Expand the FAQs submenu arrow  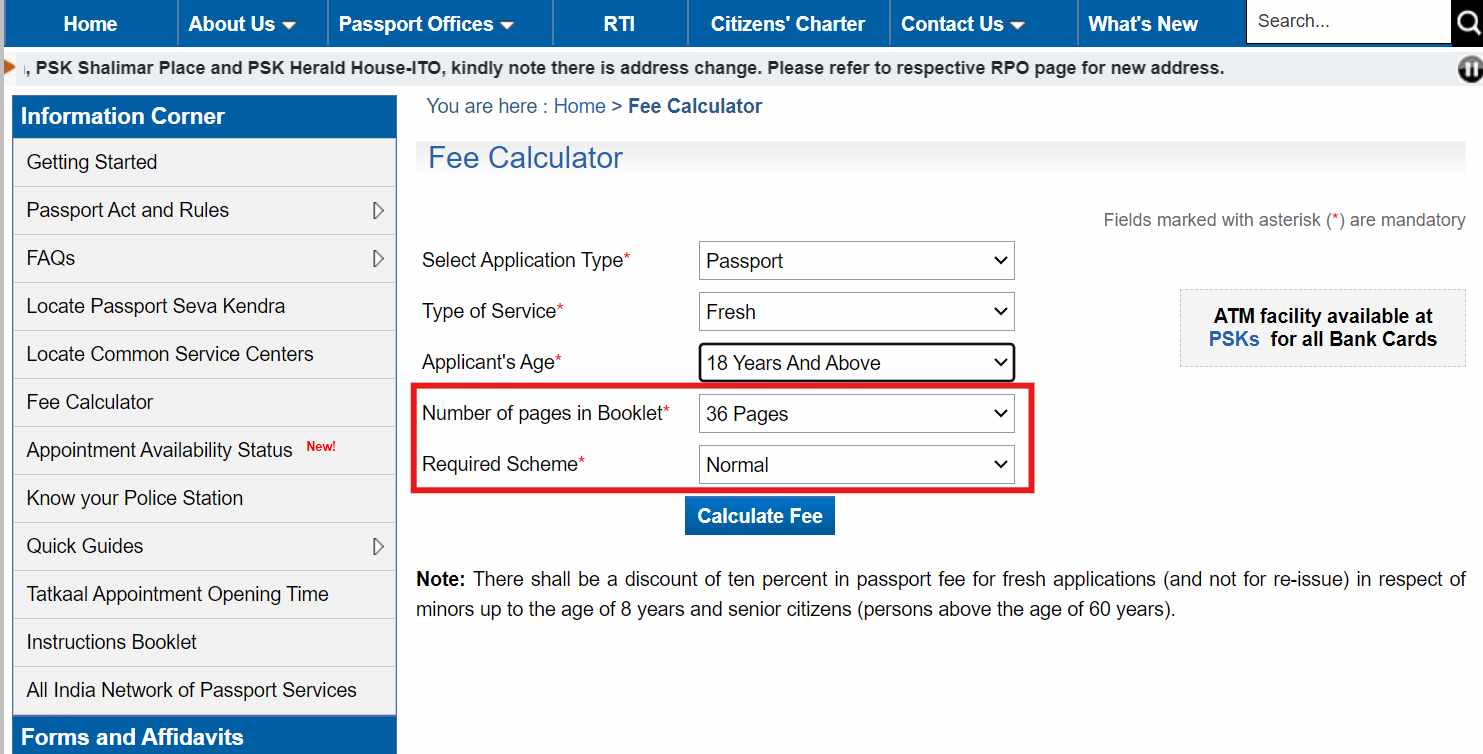pyautogui.click(x=378, y=258)
